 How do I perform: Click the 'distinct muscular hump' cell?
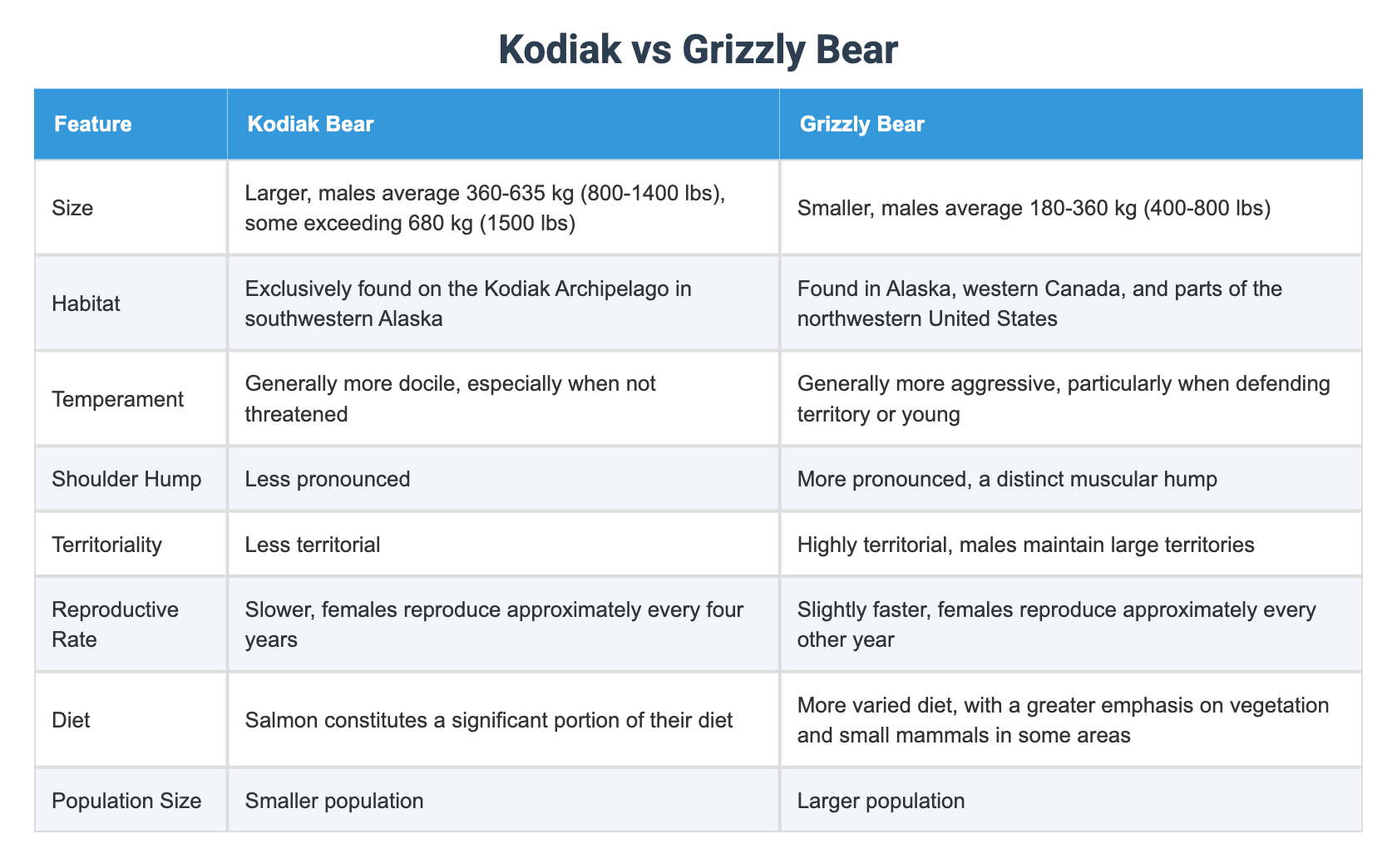(1007, 479)
